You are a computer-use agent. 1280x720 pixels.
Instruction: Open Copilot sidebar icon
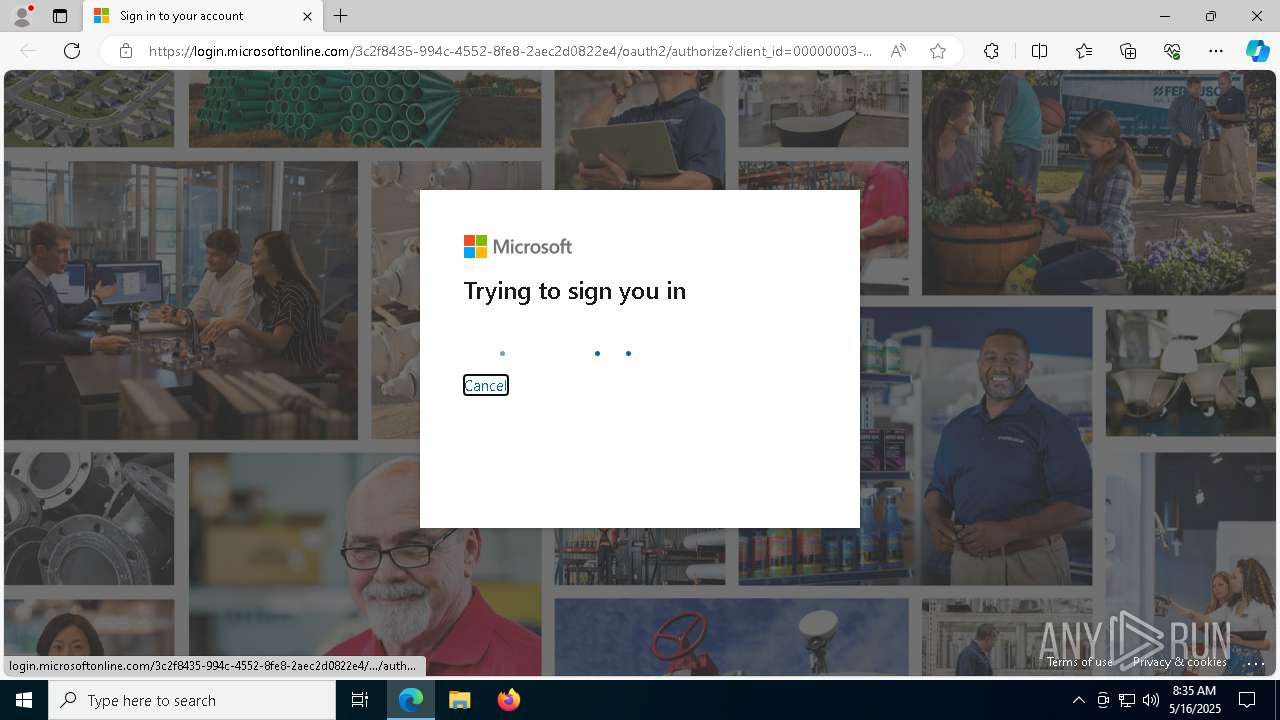click(1257, 51)
